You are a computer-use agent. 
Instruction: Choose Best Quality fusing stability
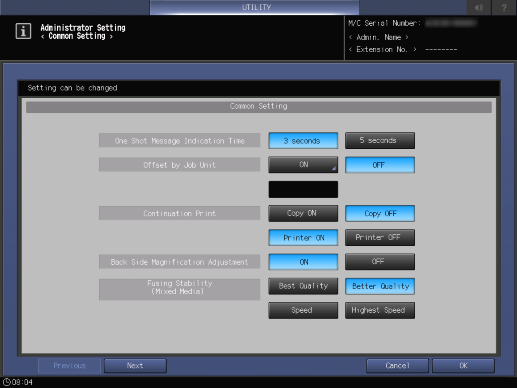click(303, 286)
